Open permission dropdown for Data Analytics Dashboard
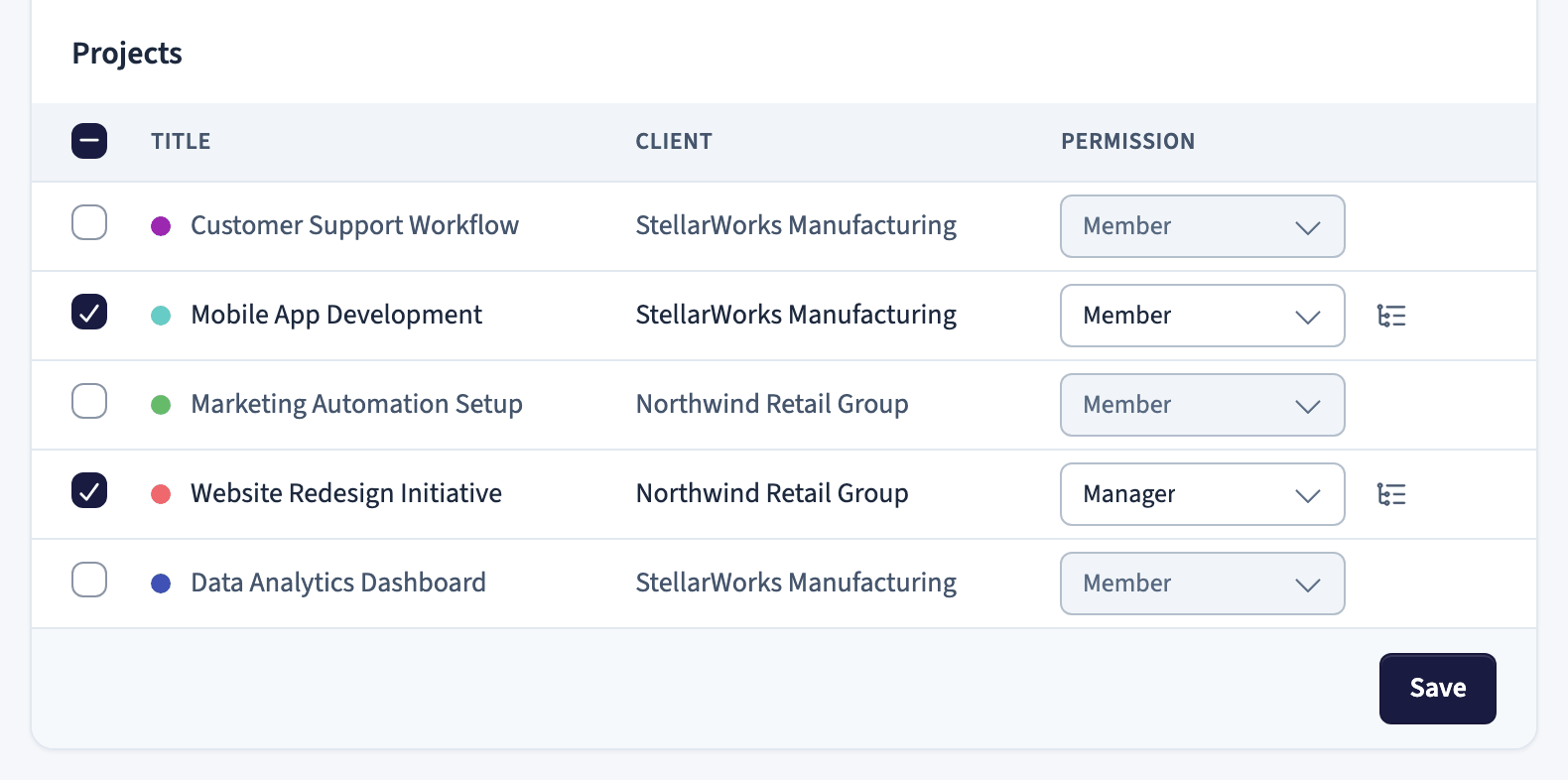 [1203, 584]
